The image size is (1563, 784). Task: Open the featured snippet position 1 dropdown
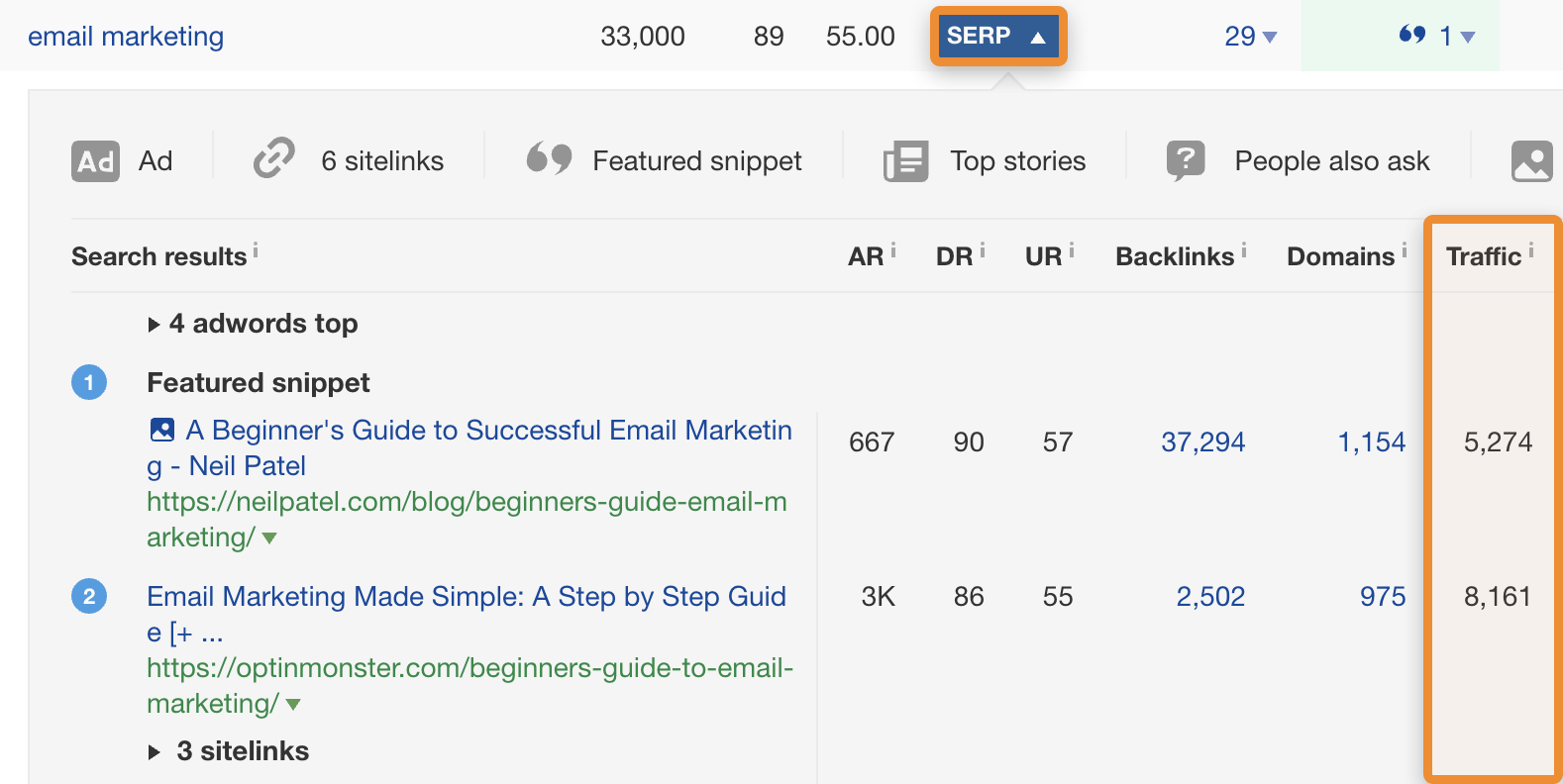(1456, 37)
